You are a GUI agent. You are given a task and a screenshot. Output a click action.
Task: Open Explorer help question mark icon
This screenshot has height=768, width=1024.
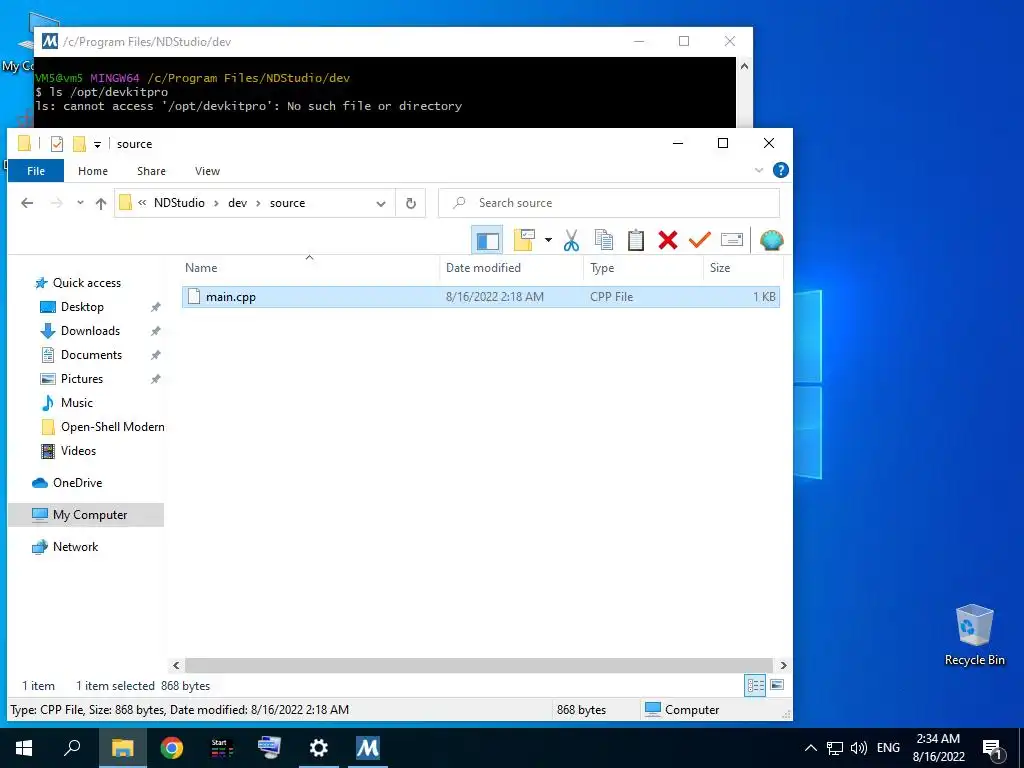click(780, 170)
